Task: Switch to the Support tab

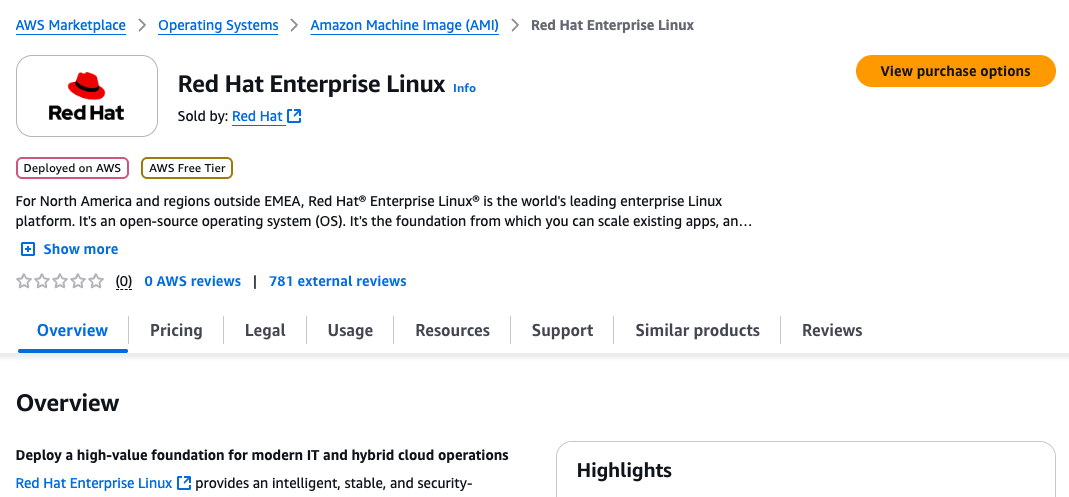Action: click(x=562, y=331)
